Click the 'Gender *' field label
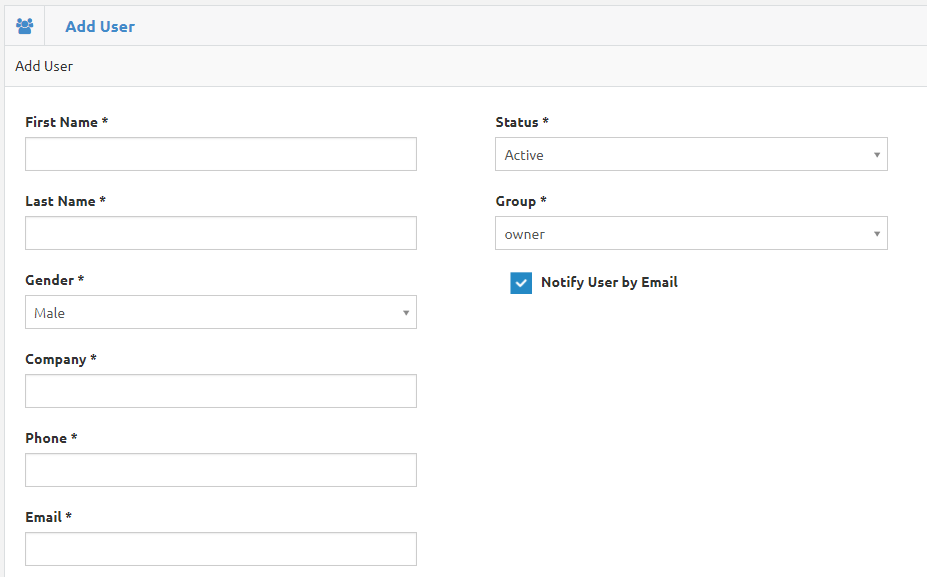 tap(54, 280)
